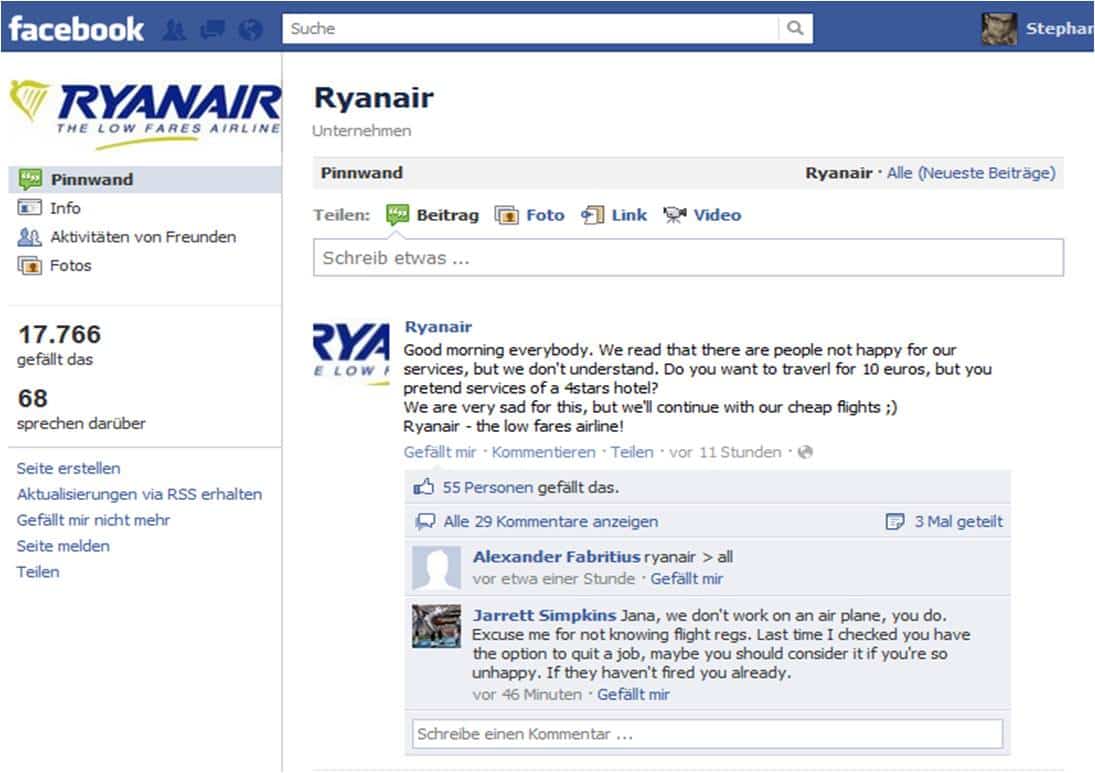Select the Foto share icon

[x=507, y=215]
